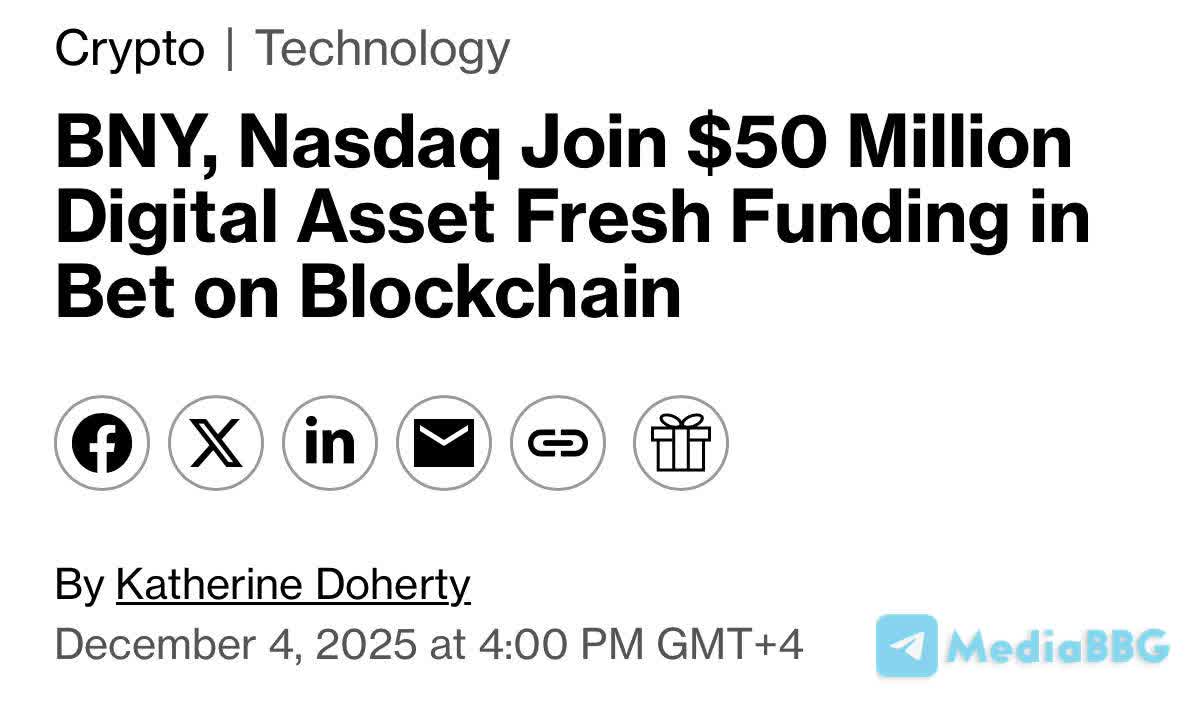
Task: Share the article on LinkedIn
Action: coord(330,442)
